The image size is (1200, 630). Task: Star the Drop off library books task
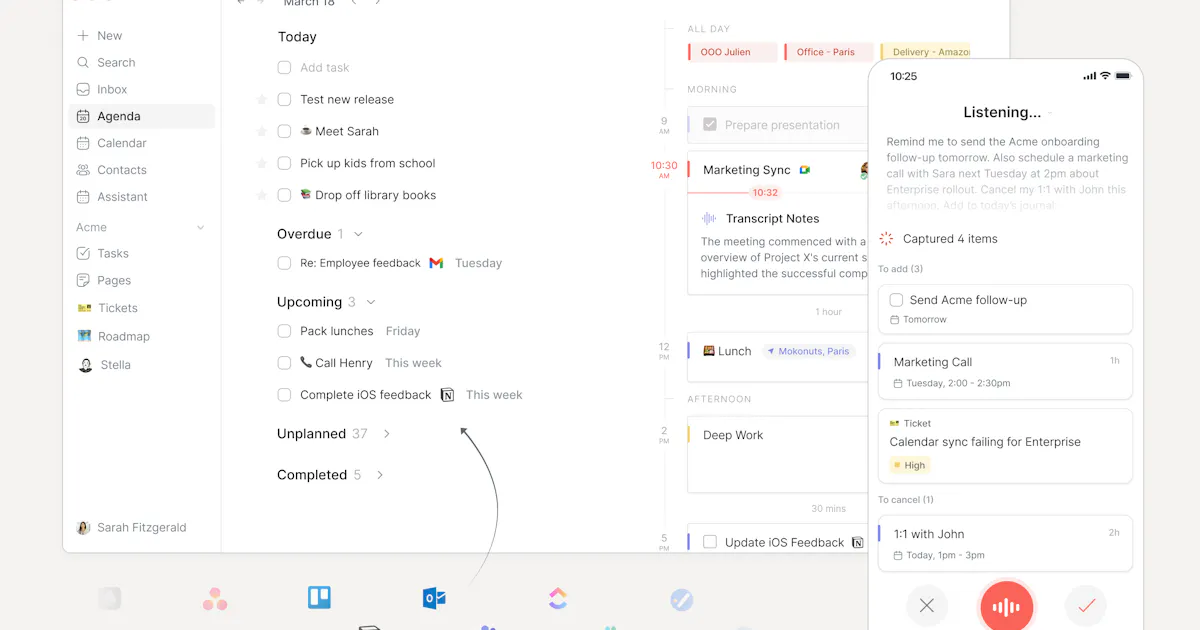tap(262, 195)
